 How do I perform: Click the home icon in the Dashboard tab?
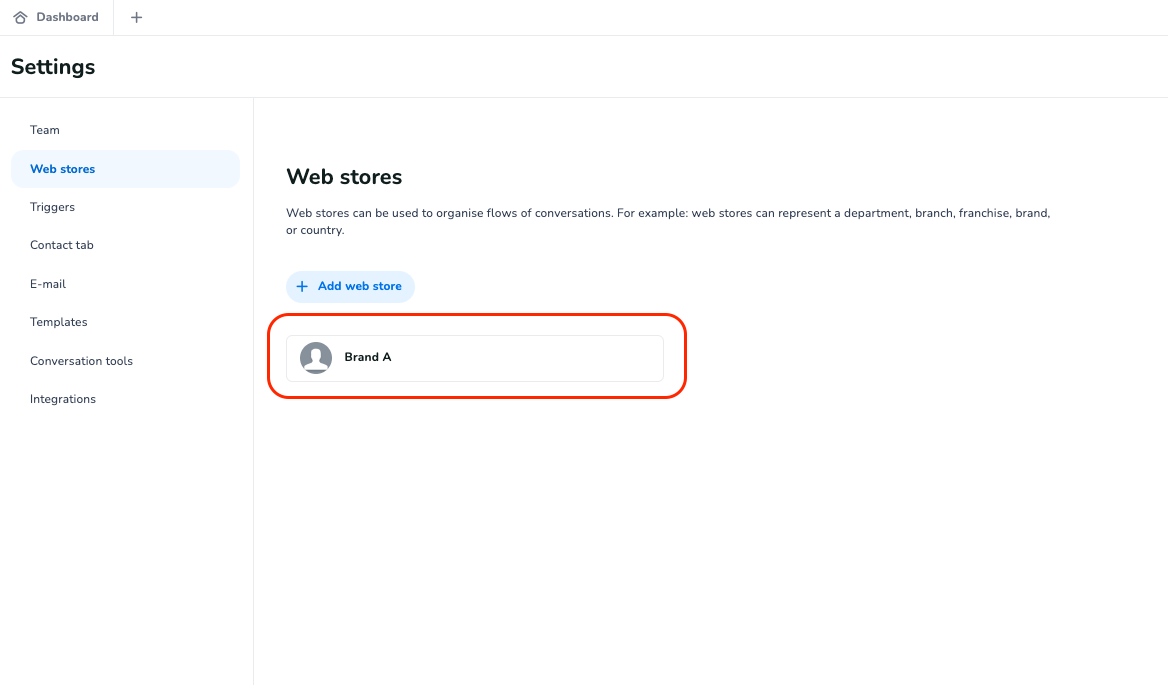(x=20, y=17)
